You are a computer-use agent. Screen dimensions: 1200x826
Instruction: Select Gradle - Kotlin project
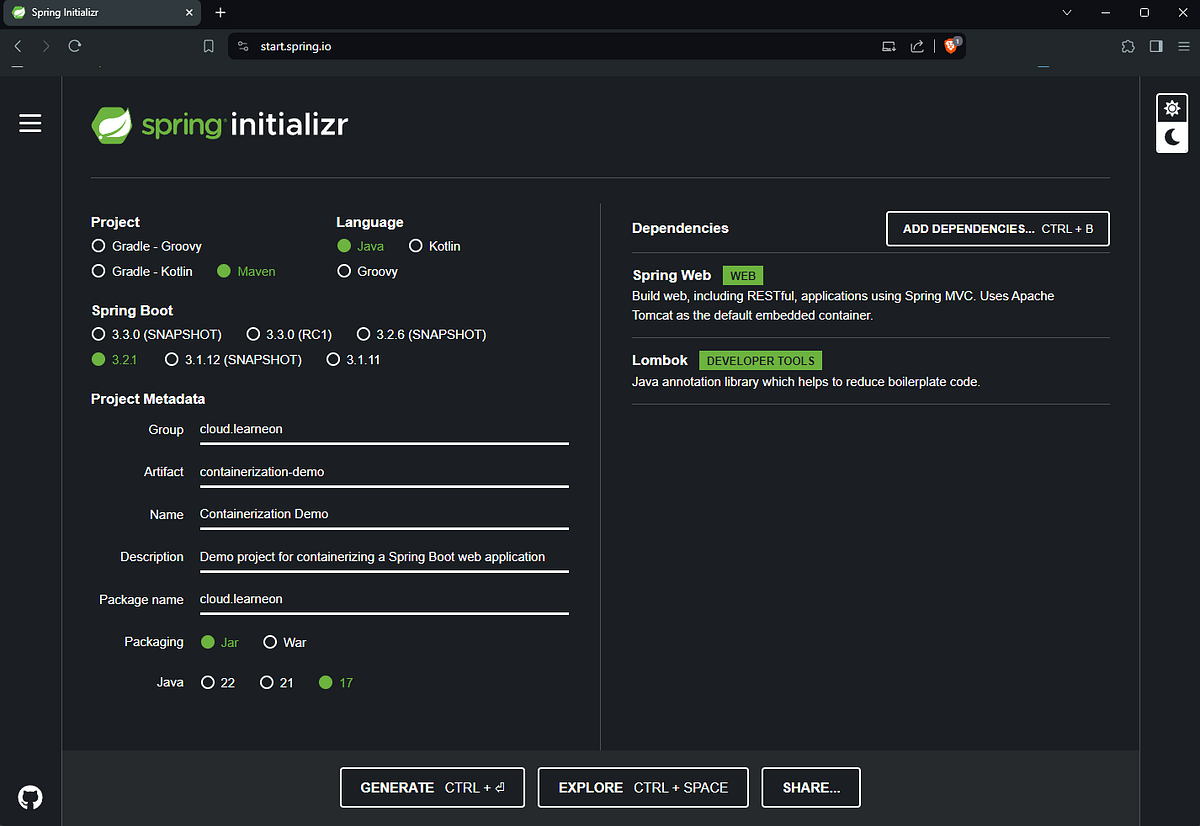[x=142, y=271]
